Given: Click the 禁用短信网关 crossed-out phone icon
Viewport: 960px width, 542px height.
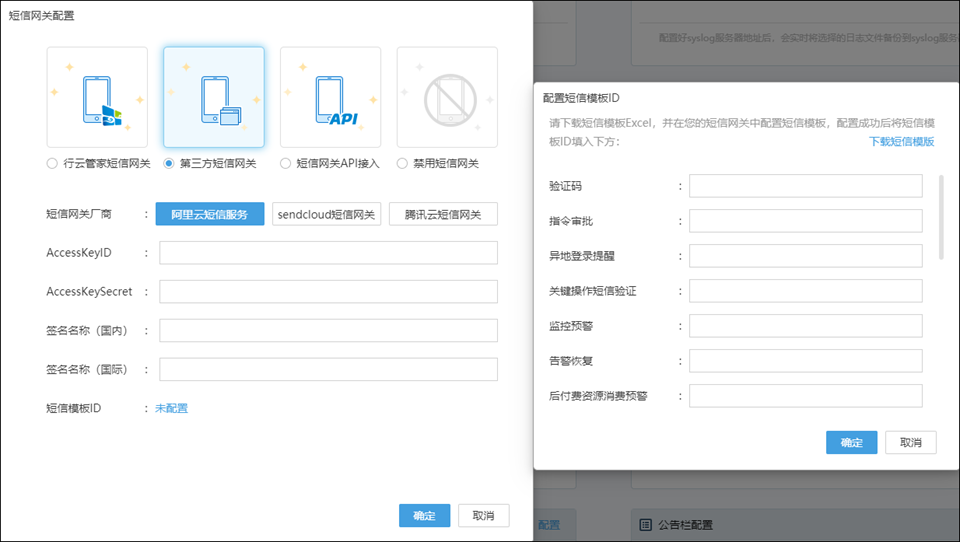Looking at the screenshot, I should (447, 98).
